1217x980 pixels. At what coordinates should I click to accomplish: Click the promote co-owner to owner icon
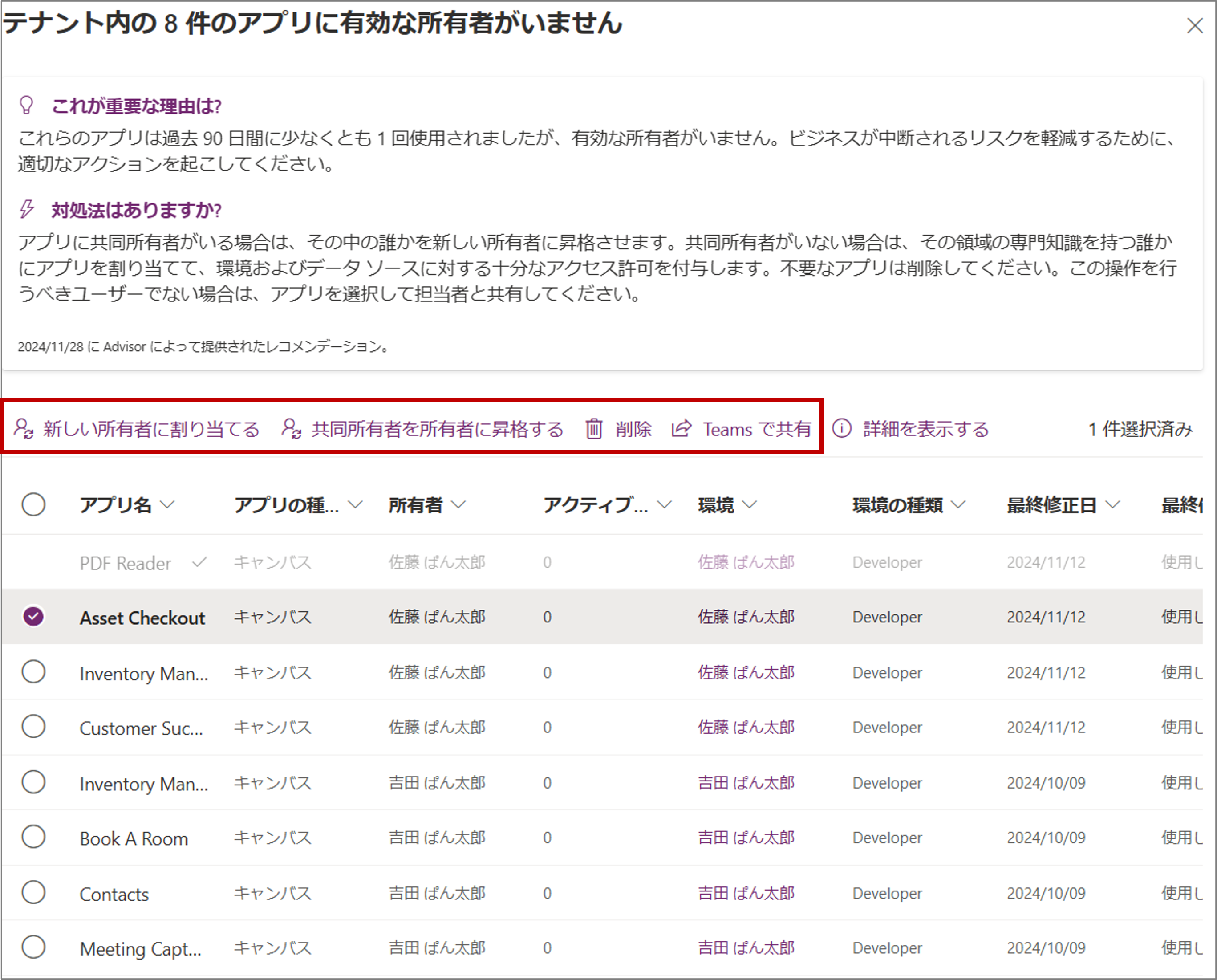click(291, 429)
